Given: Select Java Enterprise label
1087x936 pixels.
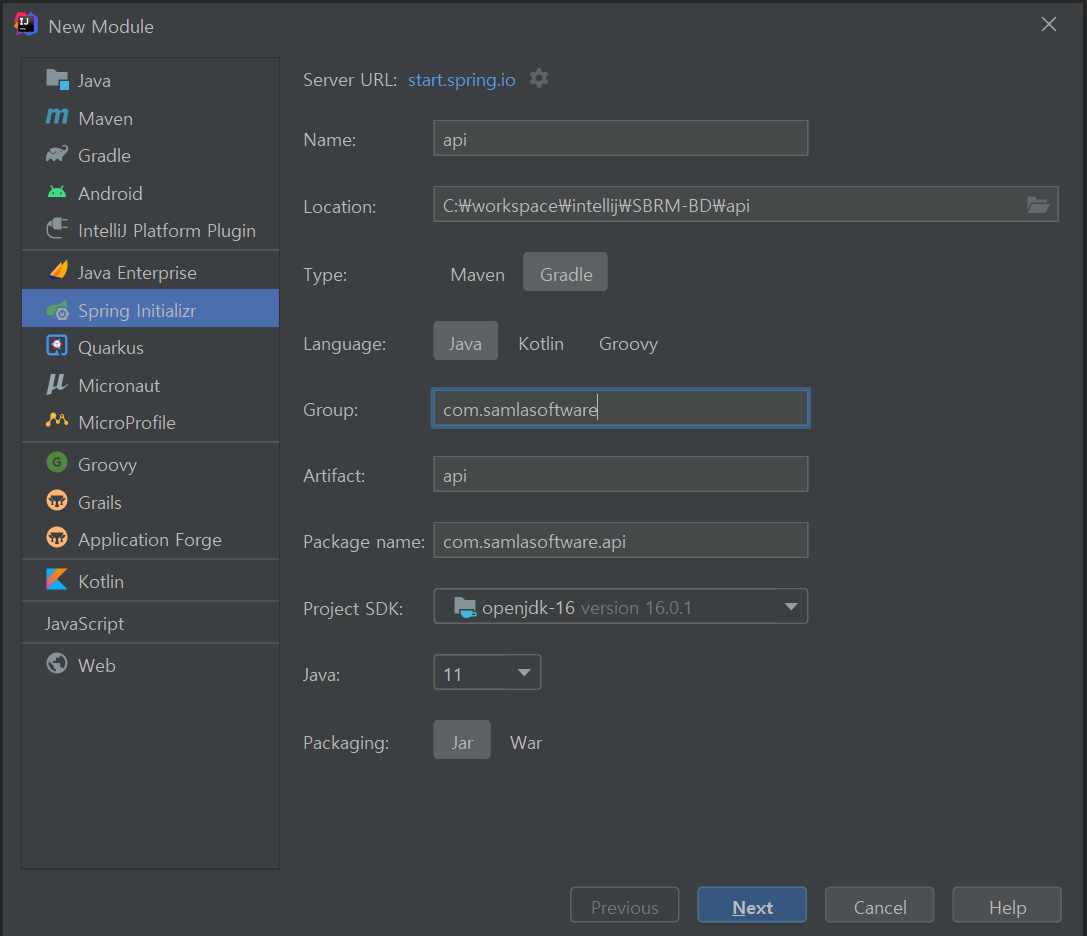Looking at the screenshot, I should pyautogui.click(x=137, y=273).
